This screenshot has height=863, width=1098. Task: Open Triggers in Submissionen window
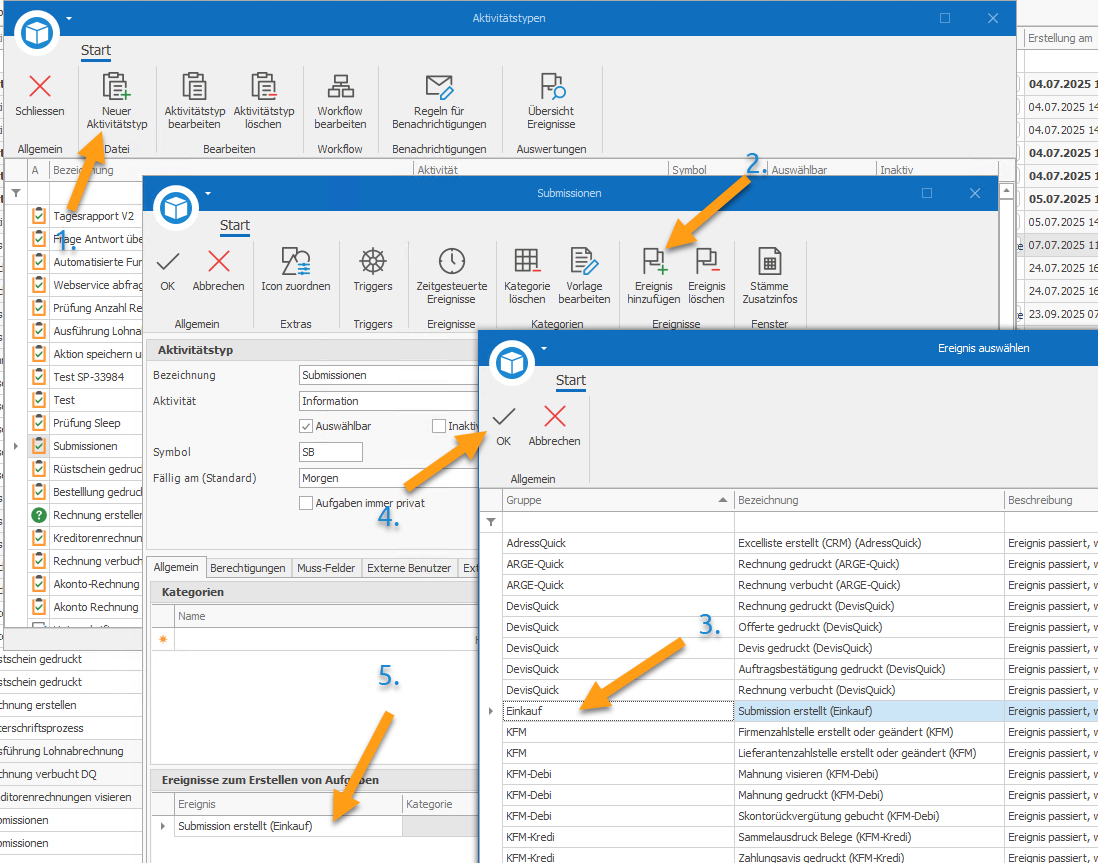[x=373, y=270]
